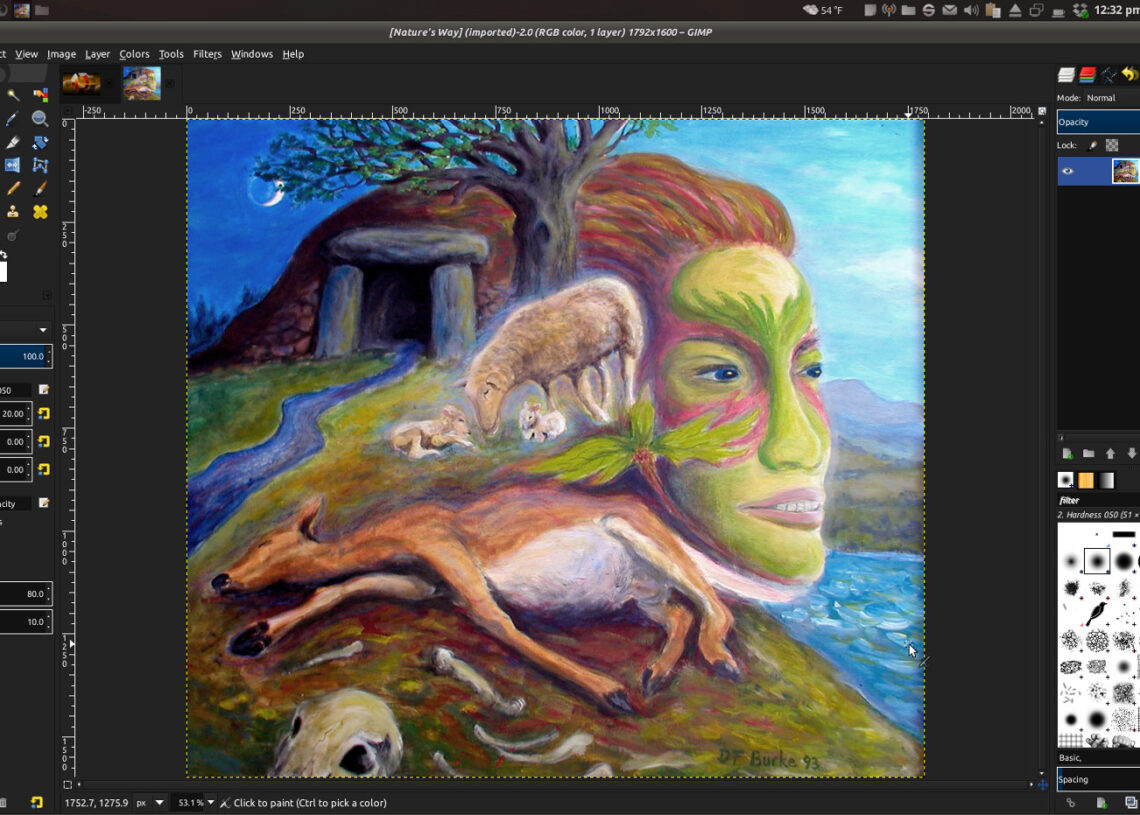Select the Zoom magnifier tool
The height and width of the screenshot is (815, 1140).
pyautogui.click(x=40, y=118)
